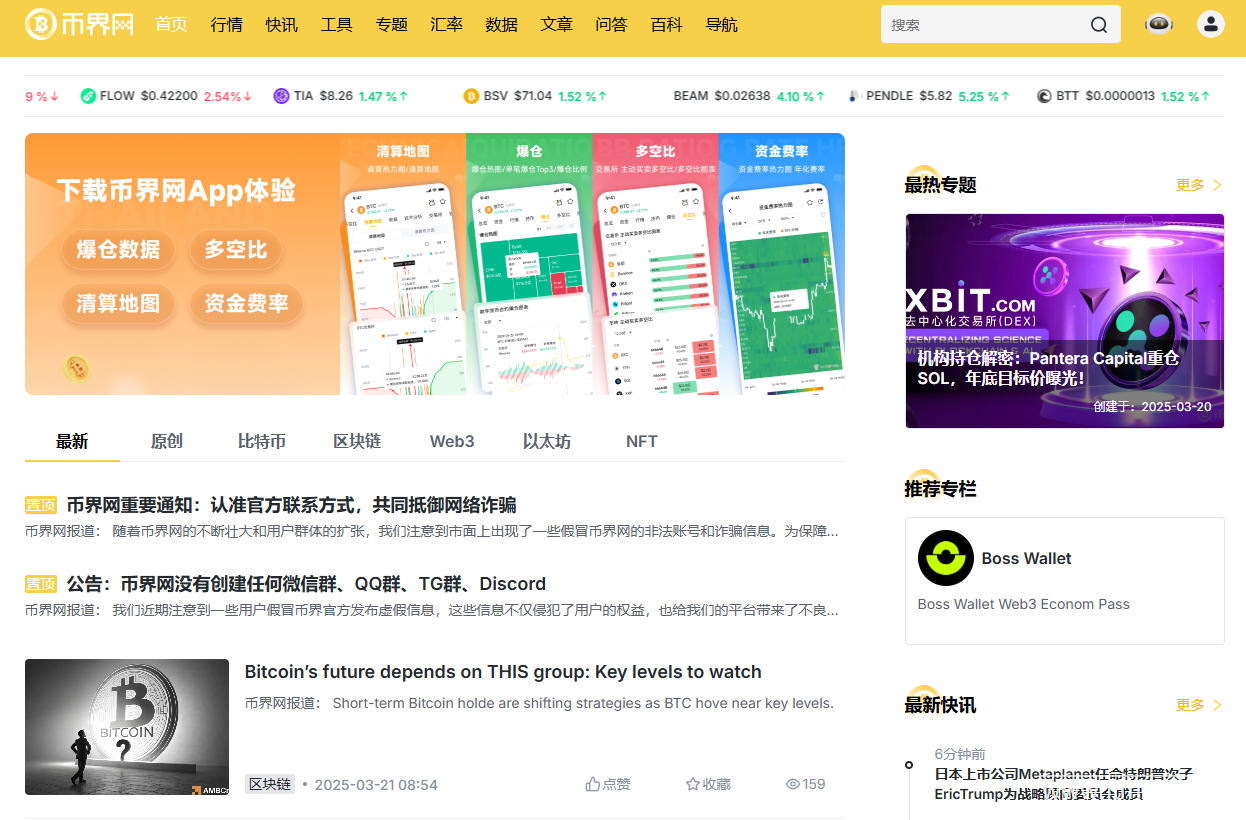Switch to the 比特币 news tab
The image size is (1246, 820).
click(261, 441)
